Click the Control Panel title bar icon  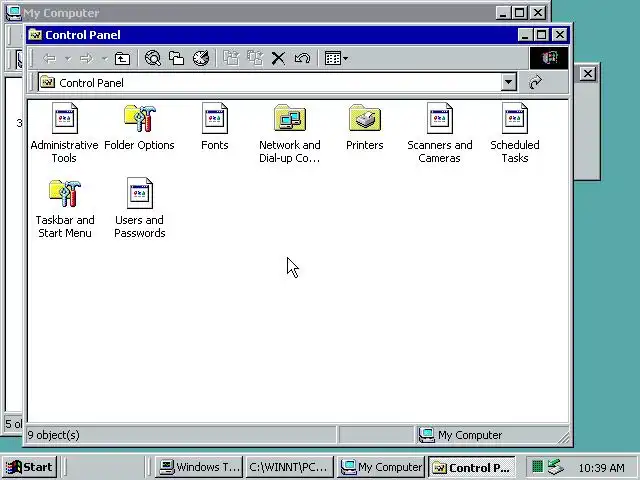pyautogui.click(x=35, y=35)
